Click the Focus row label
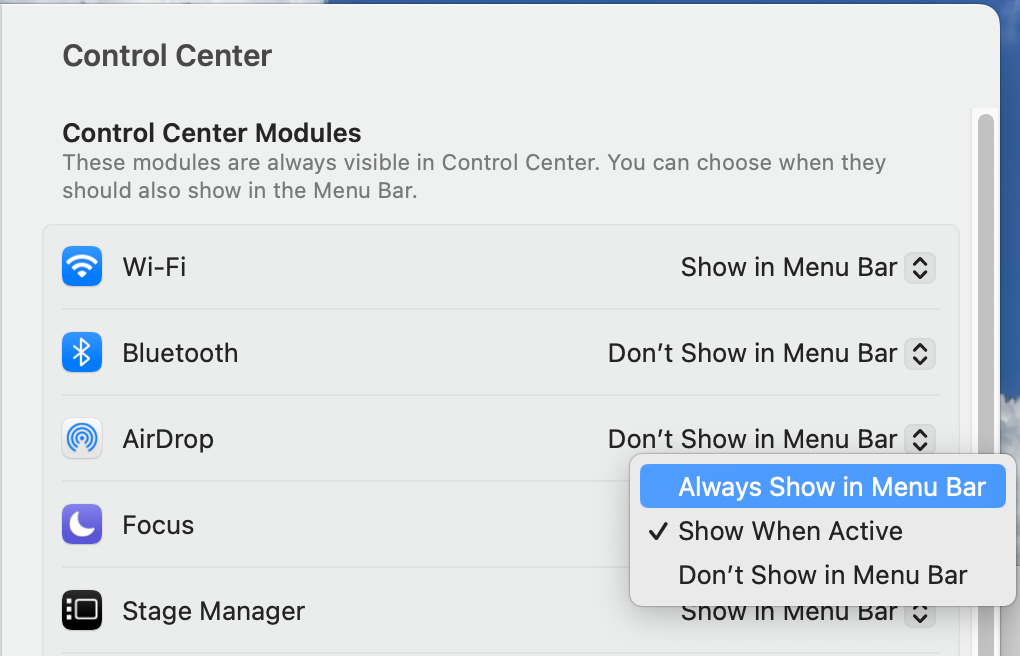The width and height of the screenshot is (1020, 656). pos(158,525)
